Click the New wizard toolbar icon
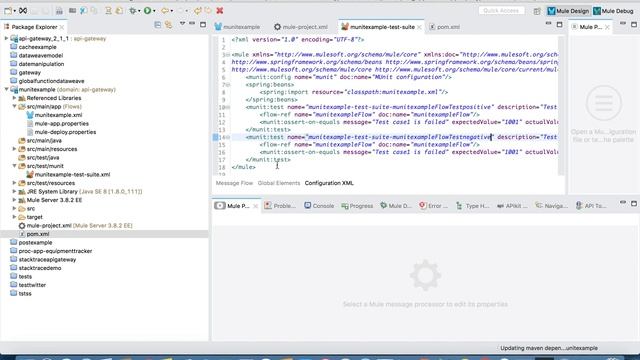 pos(8,11)
